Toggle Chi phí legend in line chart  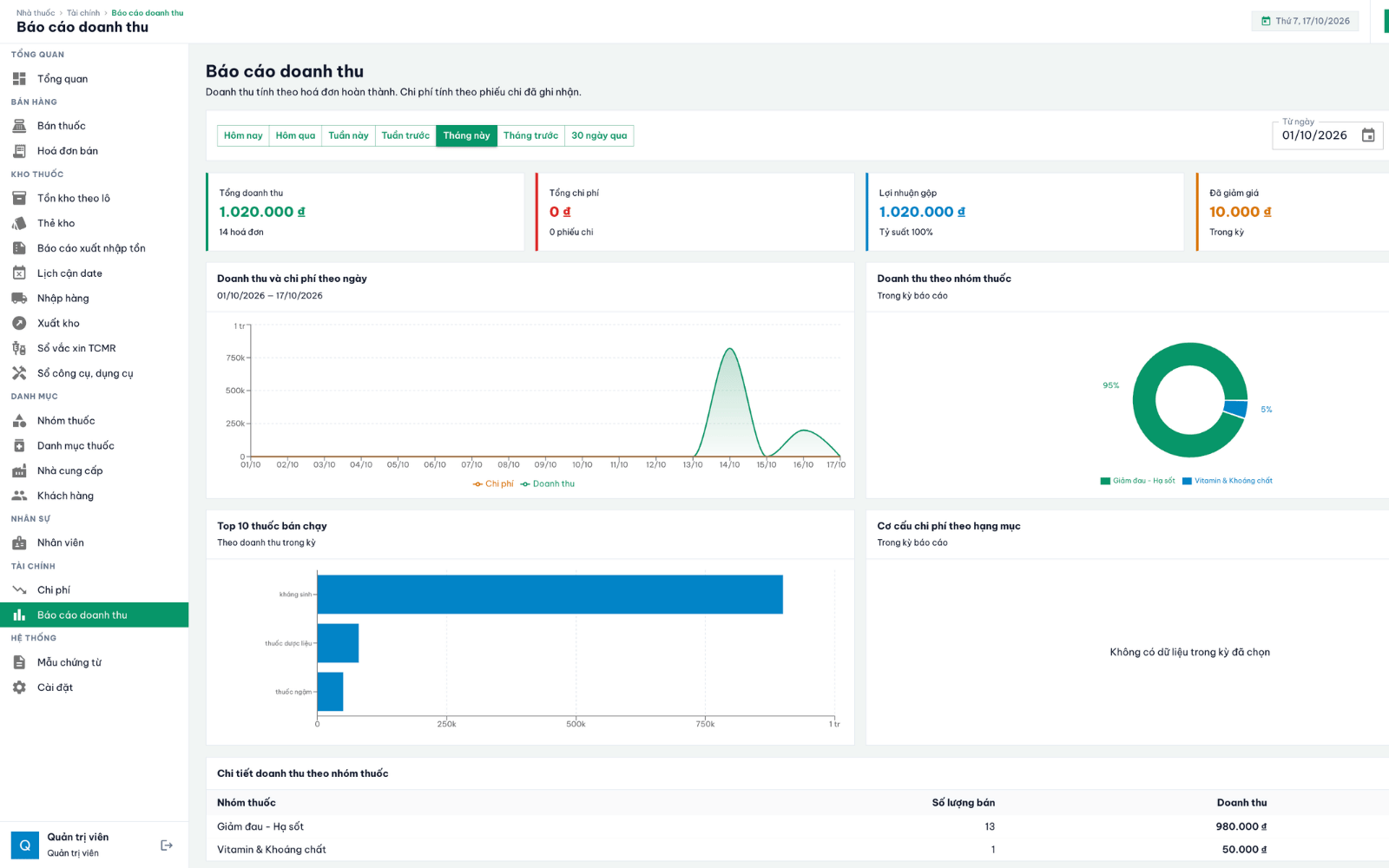[x=493, y=484]
